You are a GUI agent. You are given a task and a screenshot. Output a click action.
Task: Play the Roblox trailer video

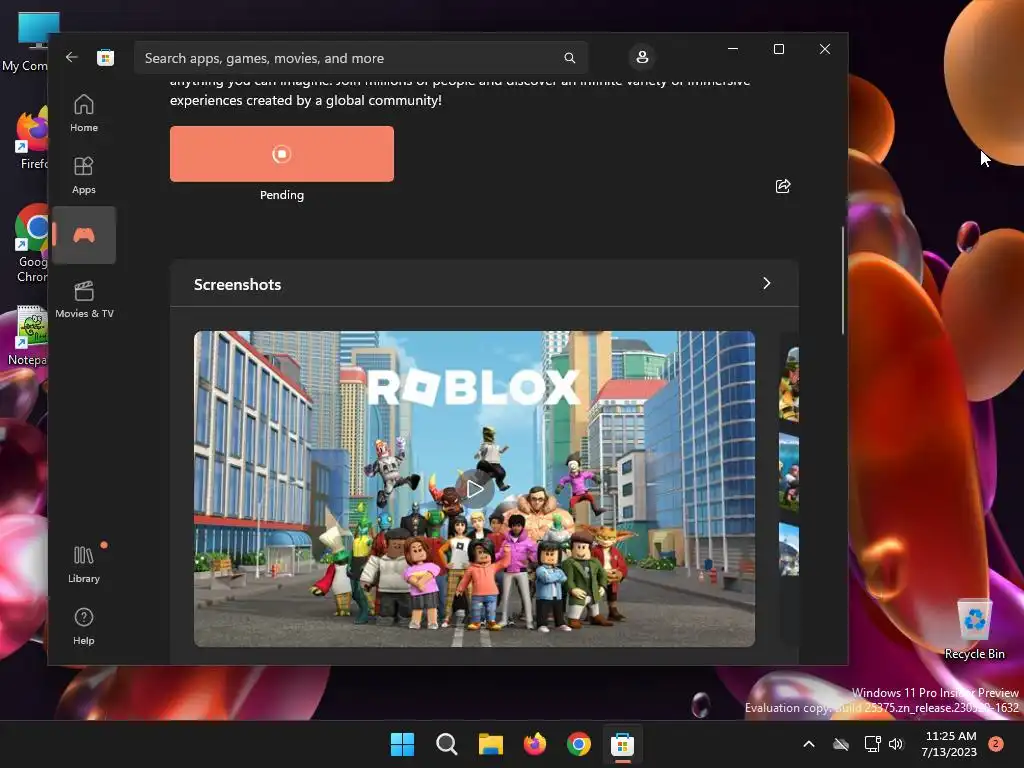pos(474,489)
